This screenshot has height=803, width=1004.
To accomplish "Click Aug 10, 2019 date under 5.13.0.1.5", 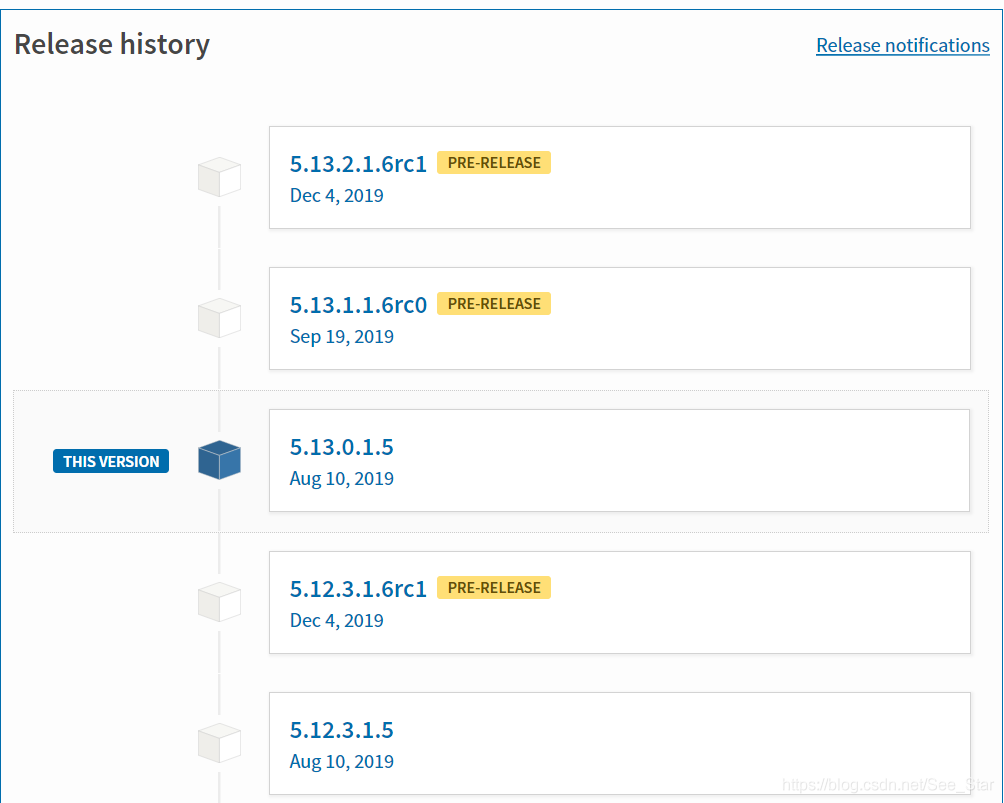I will pos(341,479).
